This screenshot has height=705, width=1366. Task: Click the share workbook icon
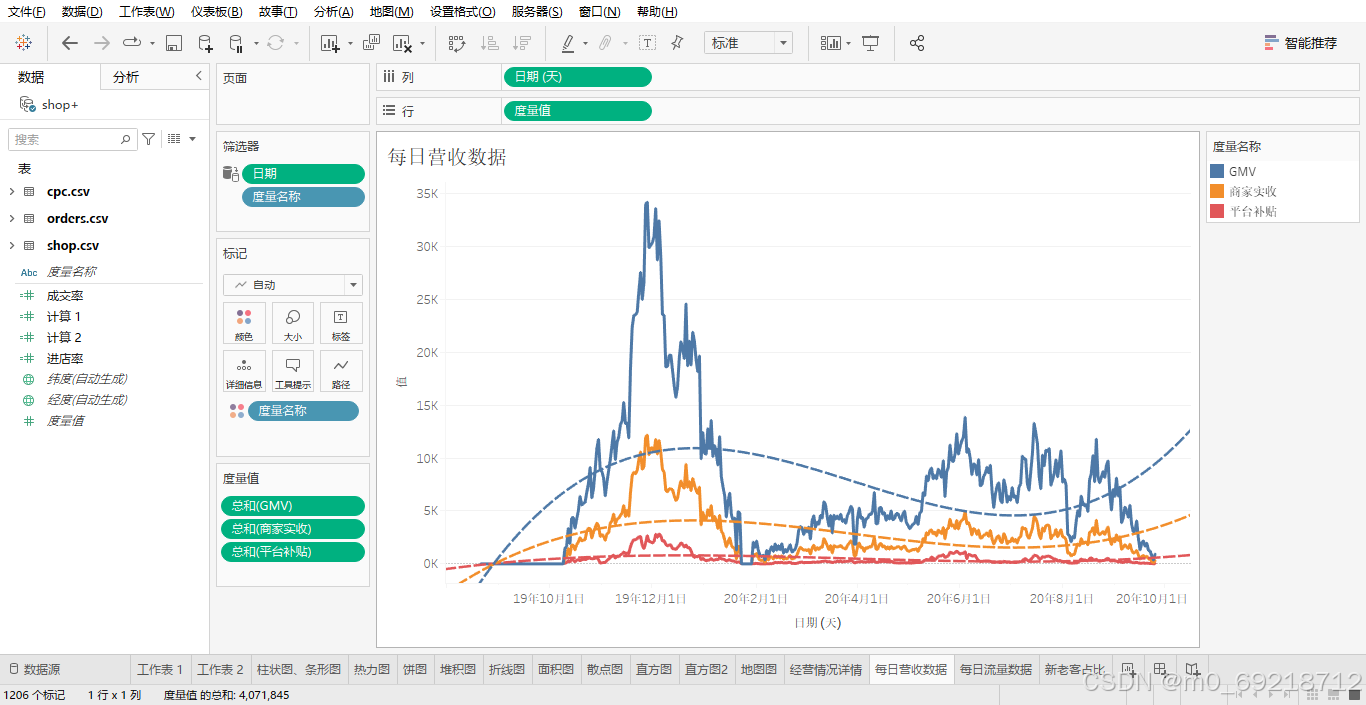(x=917, y=43)
